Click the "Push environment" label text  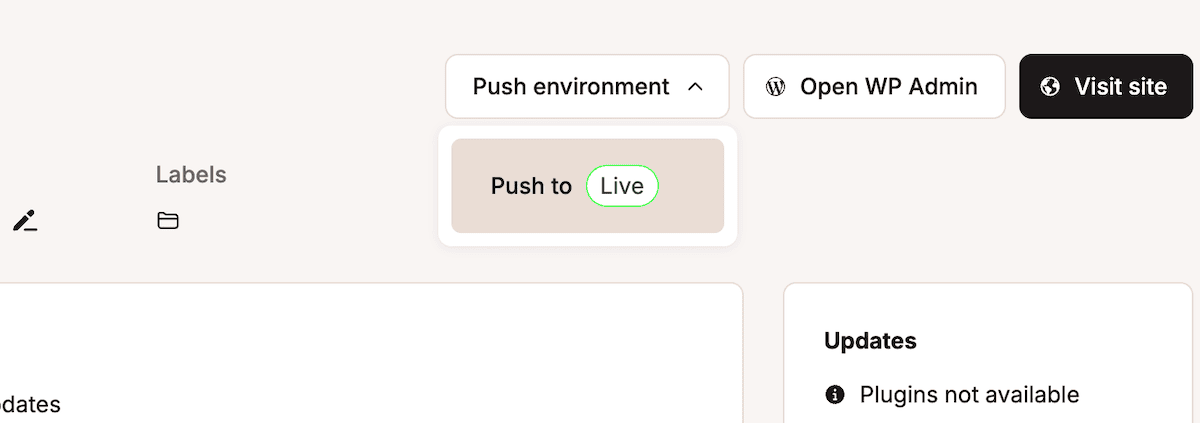click(x=571, y=87)
